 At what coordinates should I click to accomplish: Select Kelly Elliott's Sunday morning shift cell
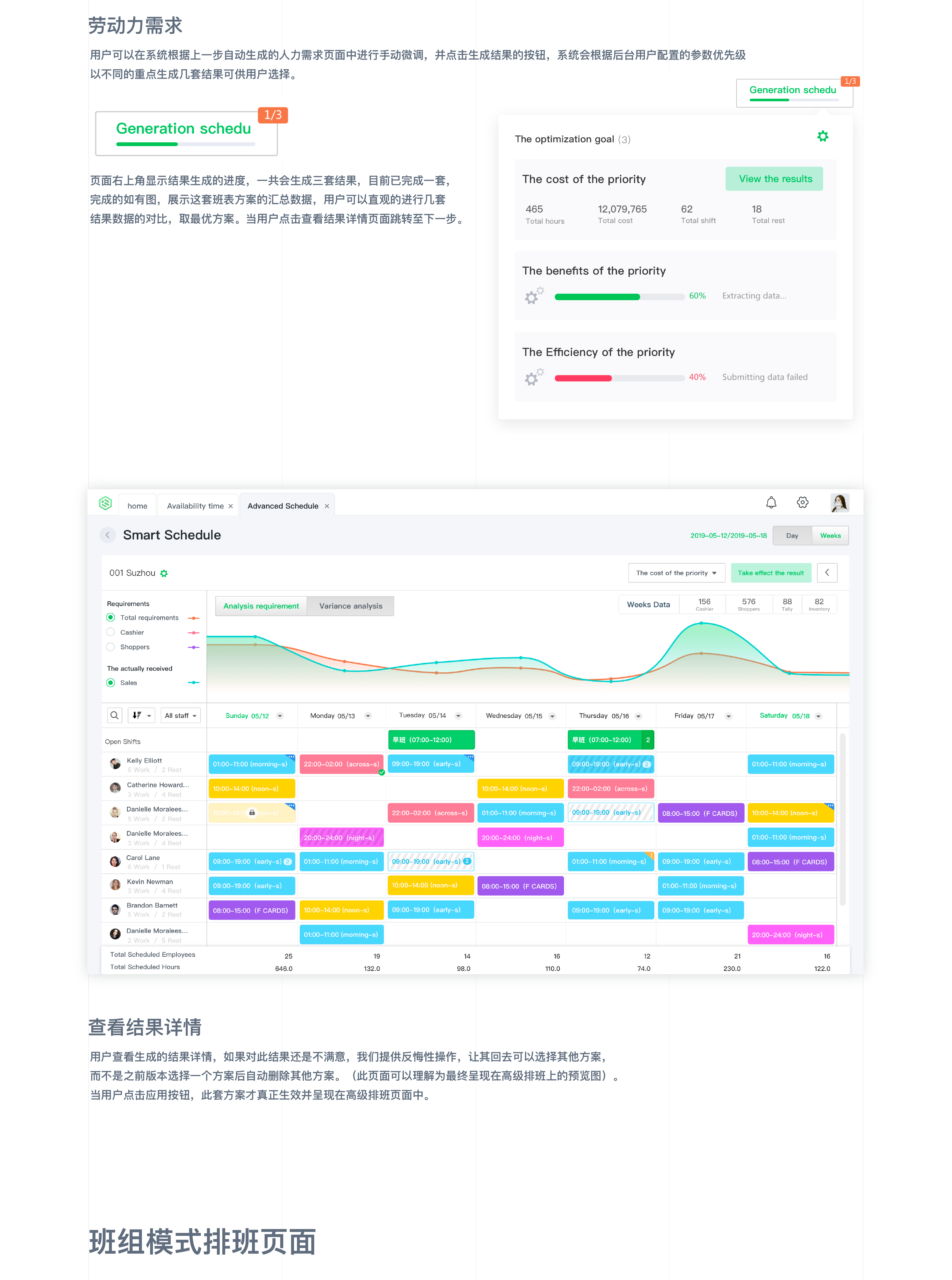point(252,764)
